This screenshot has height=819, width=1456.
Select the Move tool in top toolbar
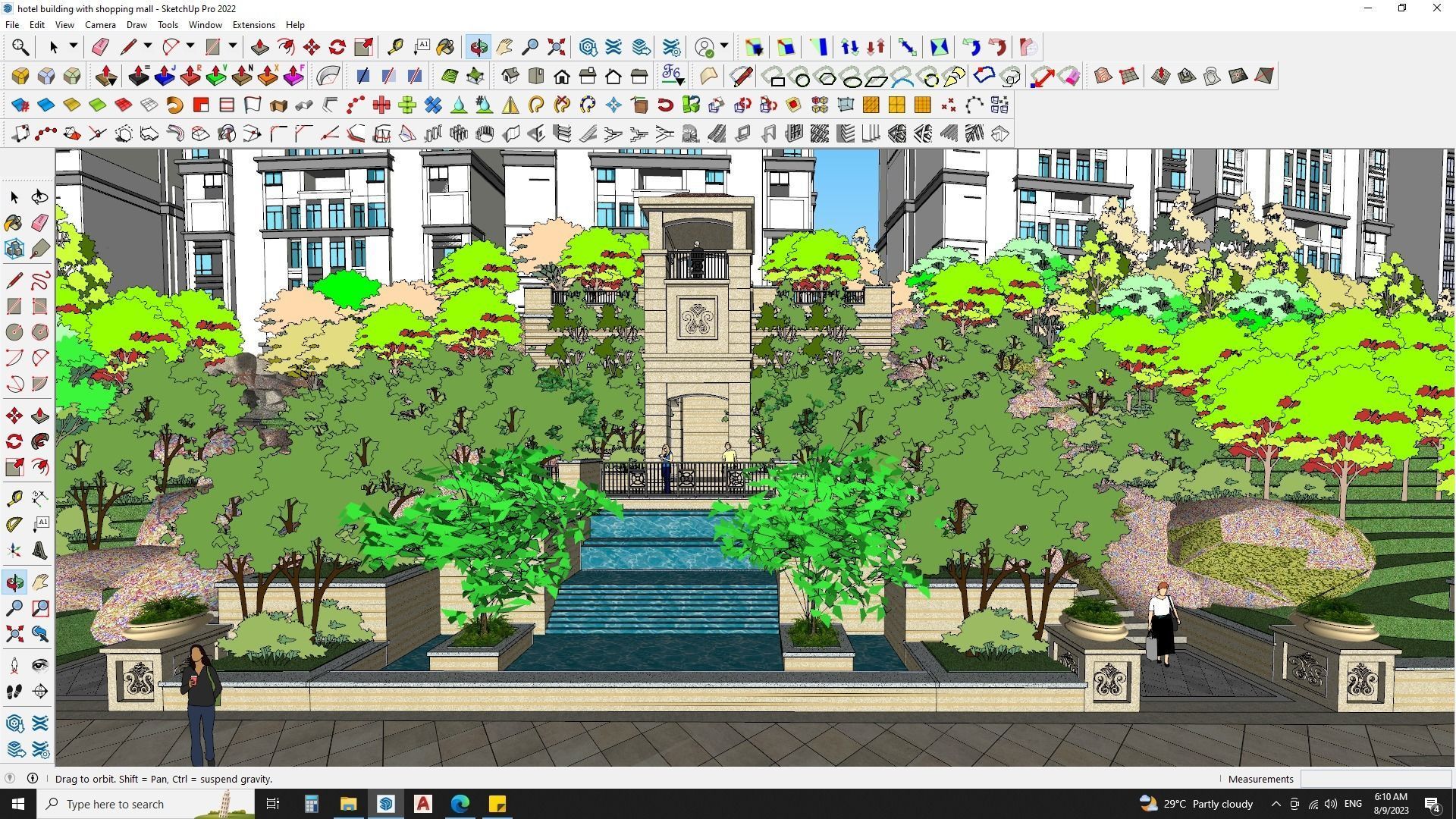pyautogui.click(x=311, y=47)
